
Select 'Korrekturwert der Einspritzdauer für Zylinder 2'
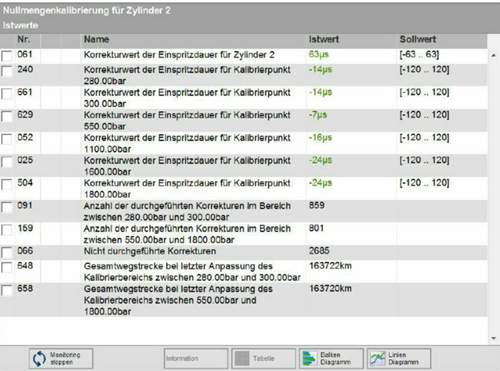pos(179,55)
